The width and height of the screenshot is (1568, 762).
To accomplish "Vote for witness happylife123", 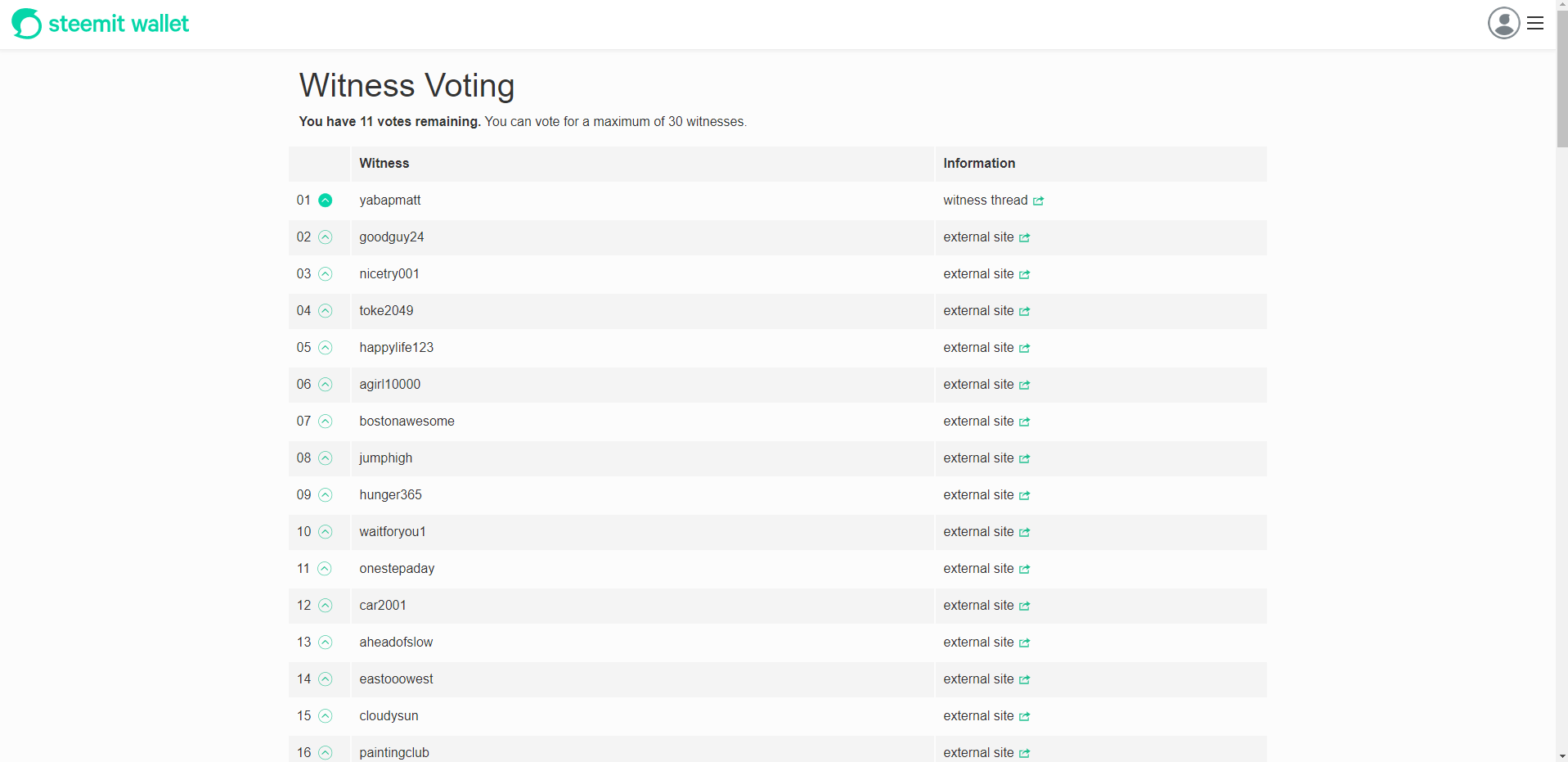I will [326, 348].
